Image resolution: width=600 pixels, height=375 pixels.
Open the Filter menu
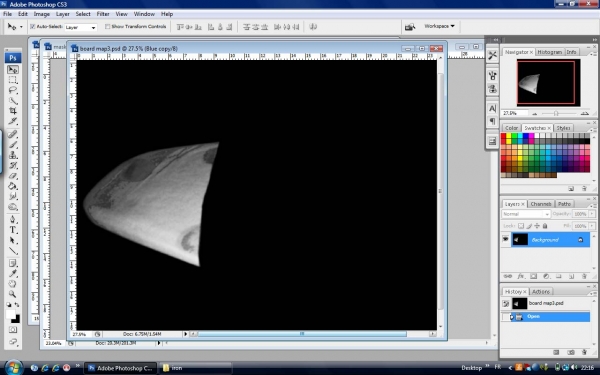[x=103, y=14]
